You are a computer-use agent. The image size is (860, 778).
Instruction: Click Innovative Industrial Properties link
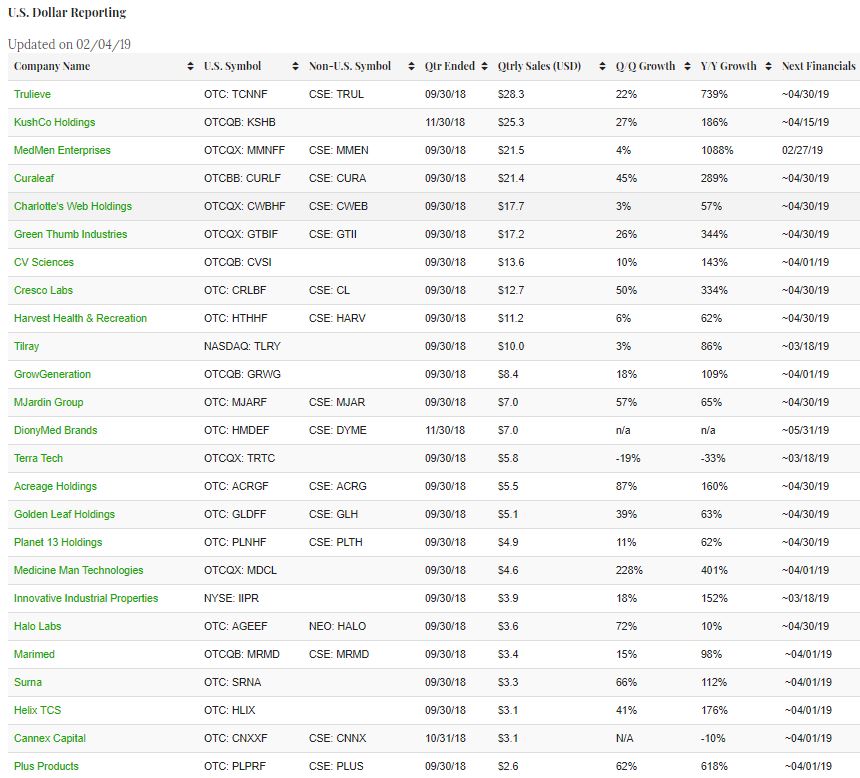pyautogui.click(x=86, y=598)
